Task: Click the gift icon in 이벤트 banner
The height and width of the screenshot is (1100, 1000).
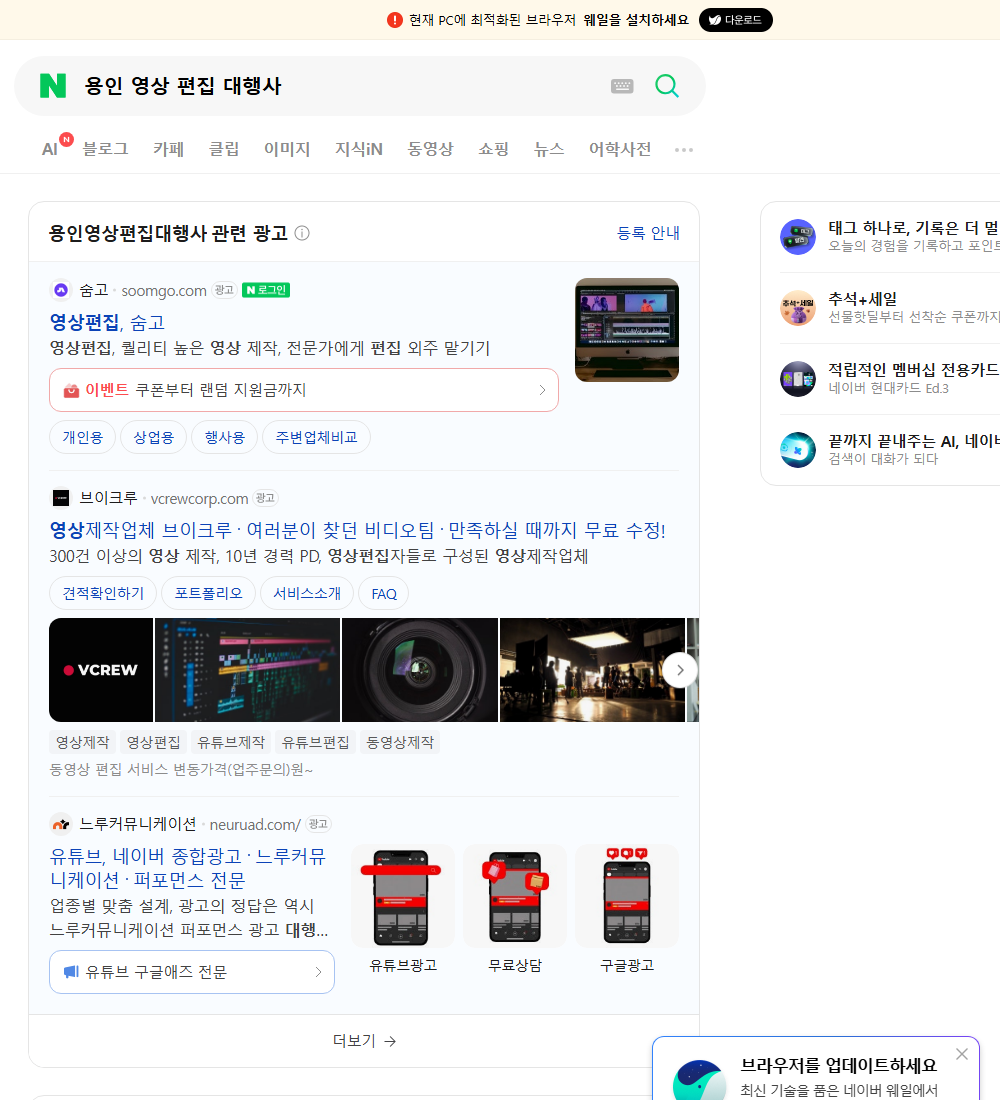Action: coord(71,391)
